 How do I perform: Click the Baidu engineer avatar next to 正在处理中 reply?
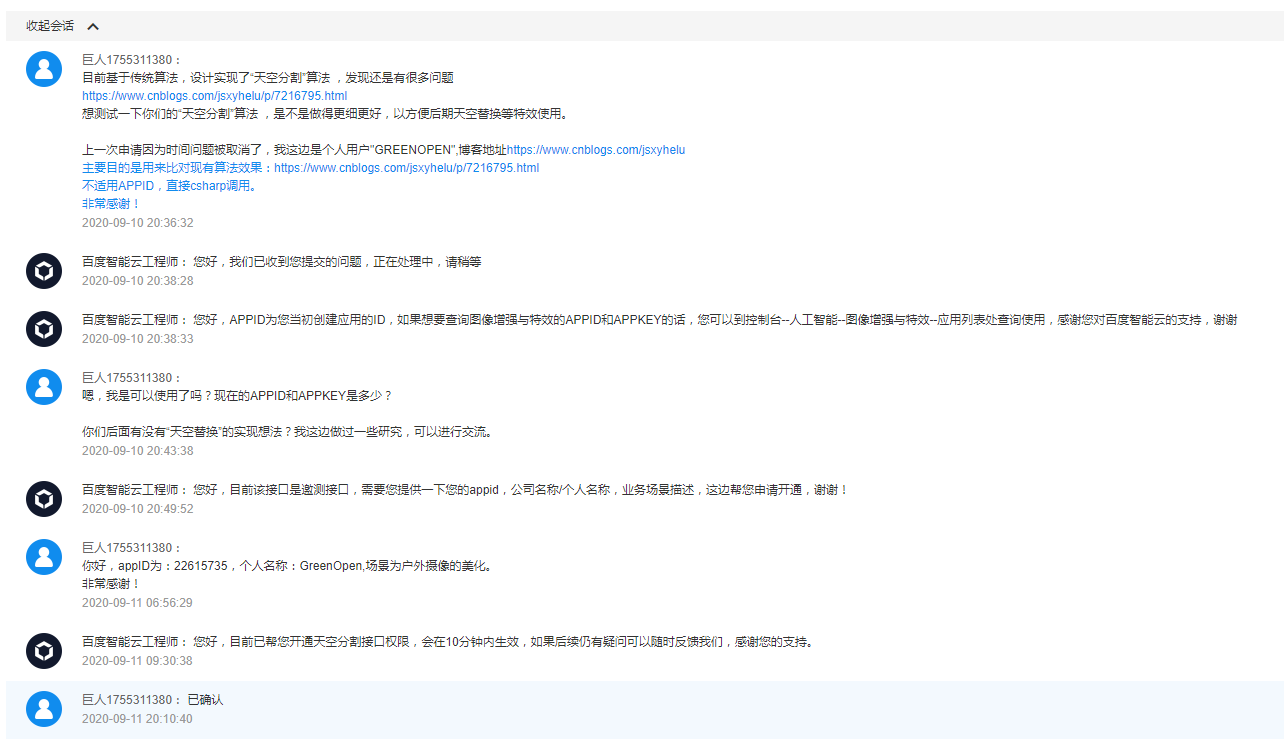[44, 270]
